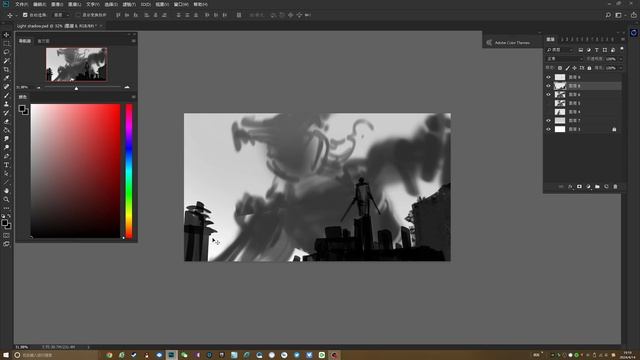This screenshot has height=360, width=640.
Task: Pick a color in the red saturation field
Action: pyautogui.click(x=76, y=171)
